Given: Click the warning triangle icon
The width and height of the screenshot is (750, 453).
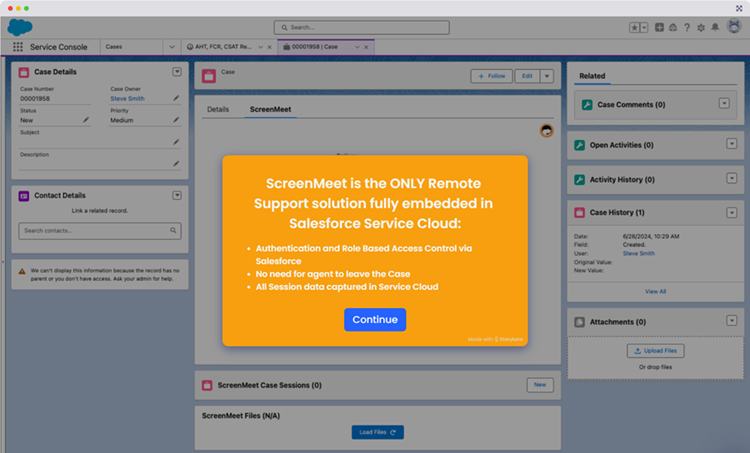Looking at the screenshot, I should pos(22,271).
